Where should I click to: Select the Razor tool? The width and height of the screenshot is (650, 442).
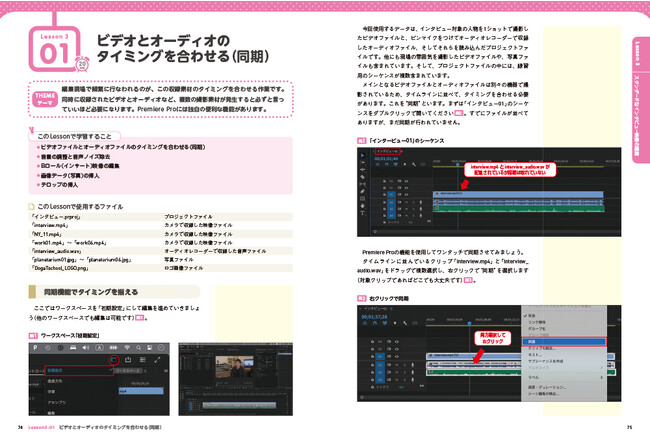[x=362, y=177]
